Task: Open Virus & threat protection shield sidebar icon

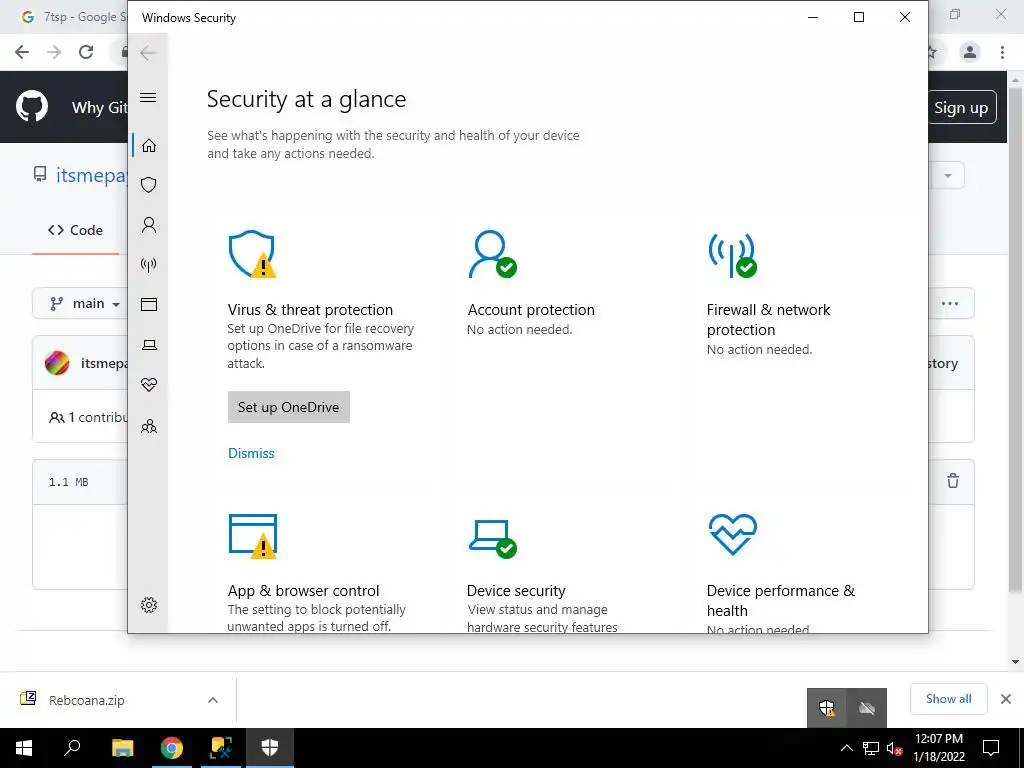Action: [x=149, y=185]
